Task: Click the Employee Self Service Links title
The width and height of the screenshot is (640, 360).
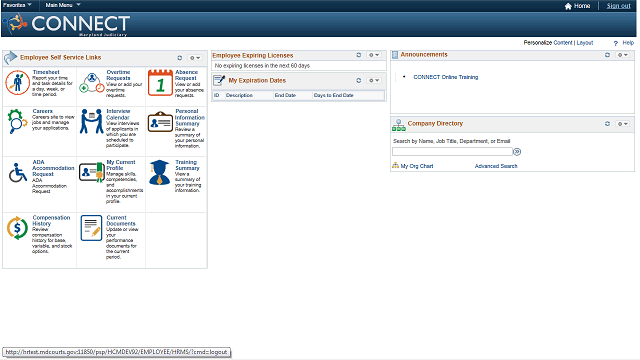Action: tap(60, 58)
